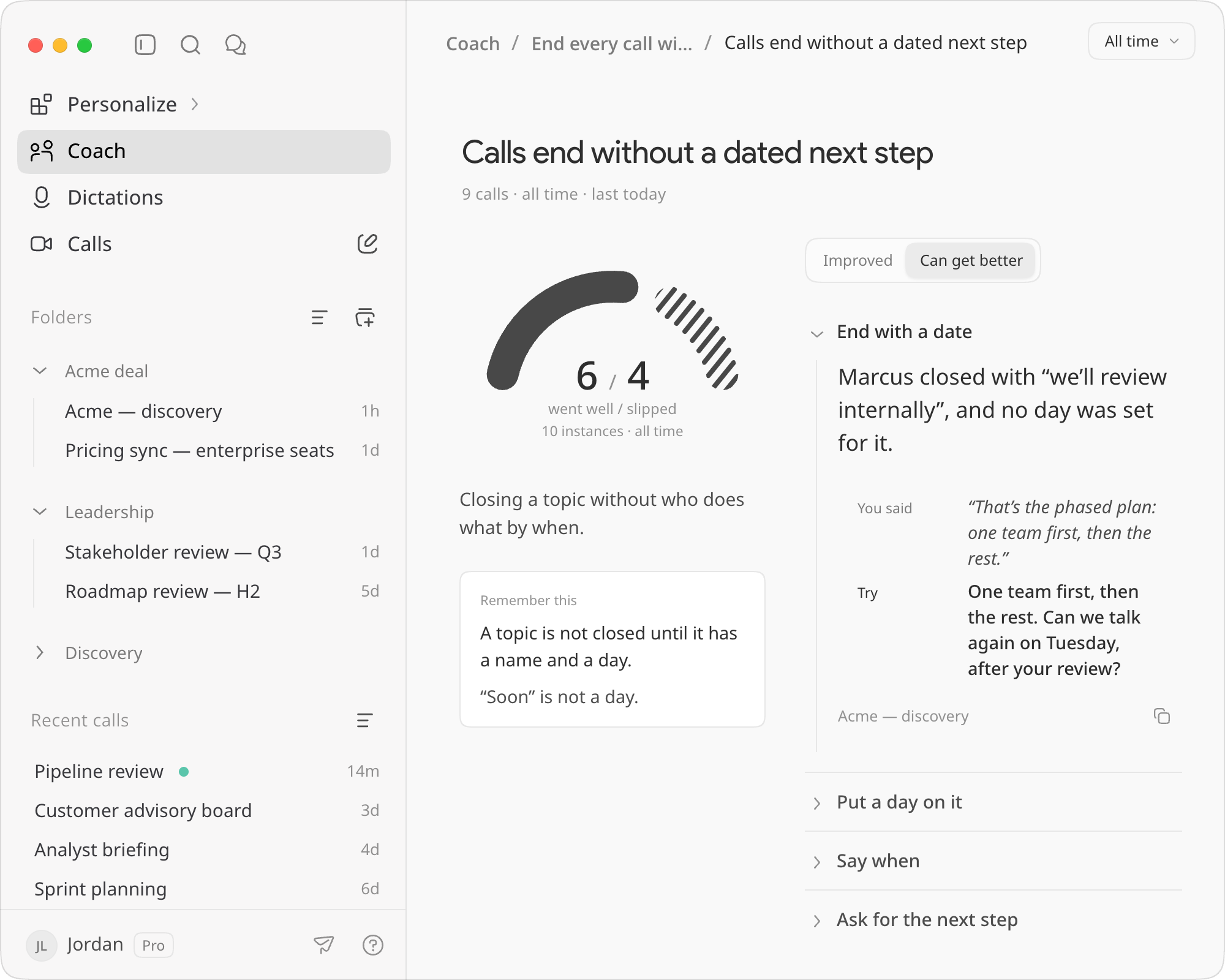Viewport: 1225px width, 980px height.
Task: Go to Coach breadcrumb
Action: (473, 43)
